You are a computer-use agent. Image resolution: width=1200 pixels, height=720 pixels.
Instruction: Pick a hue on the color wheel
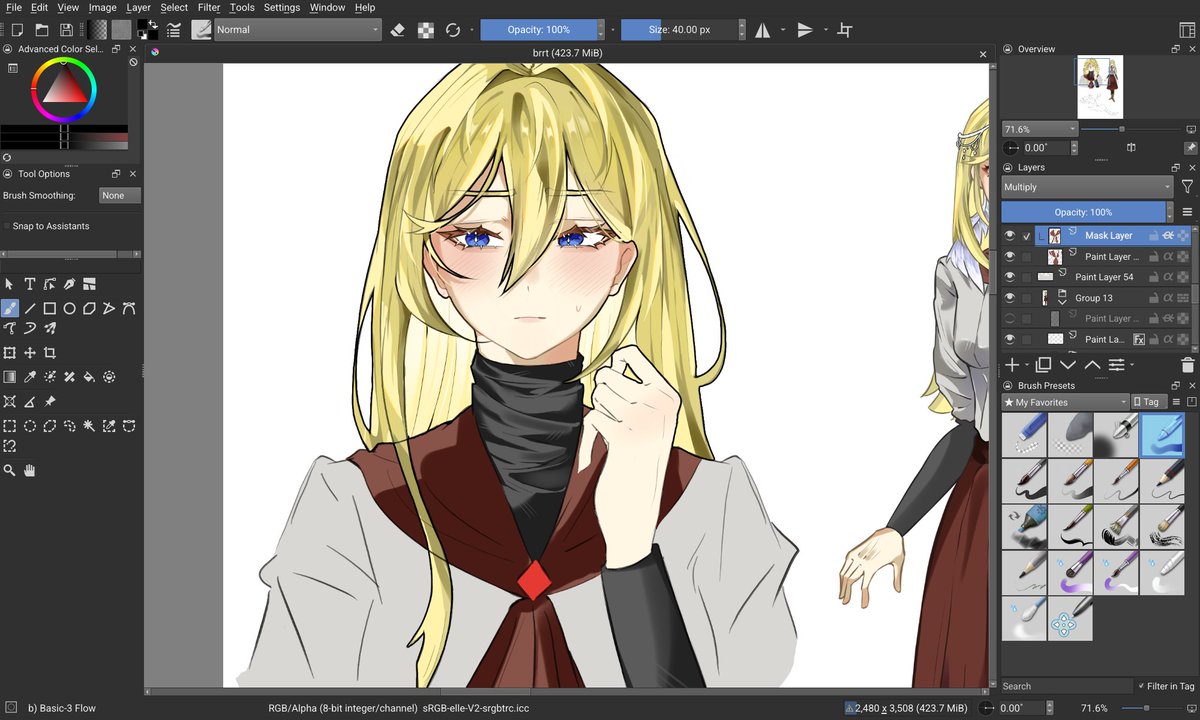pos(64,91)
